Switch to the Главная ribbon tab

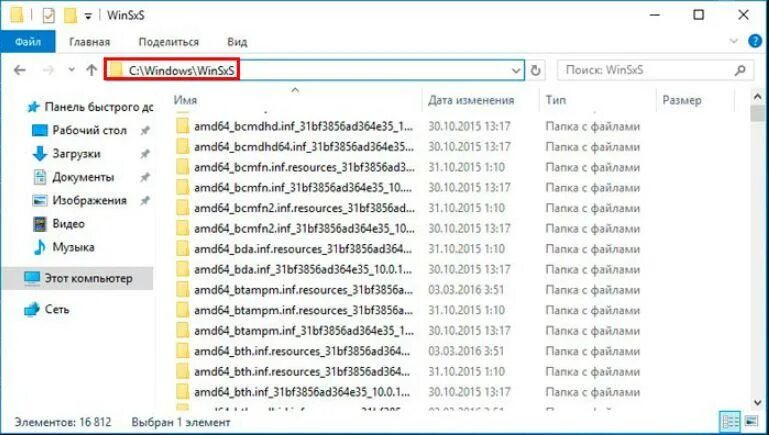pyautogui.click(x=89, y=42)
